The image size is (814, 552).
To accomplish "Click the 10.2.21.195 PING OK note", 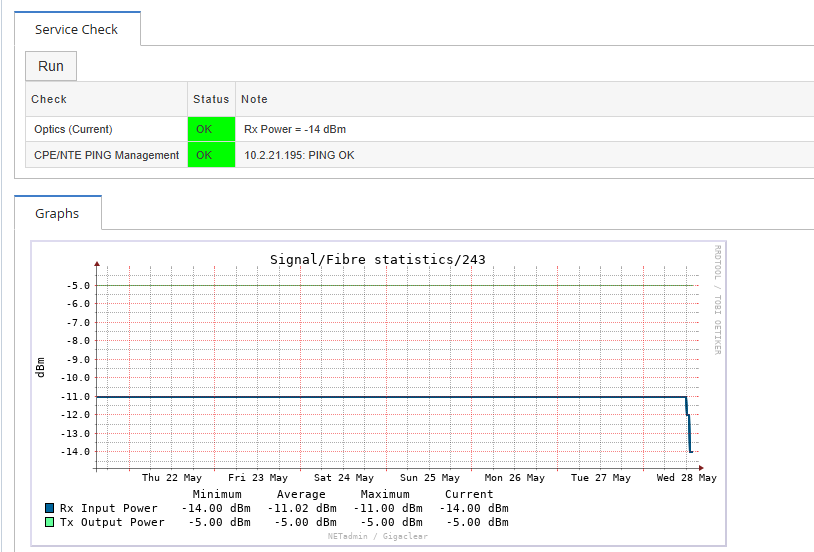I will (x=299, y=155).
